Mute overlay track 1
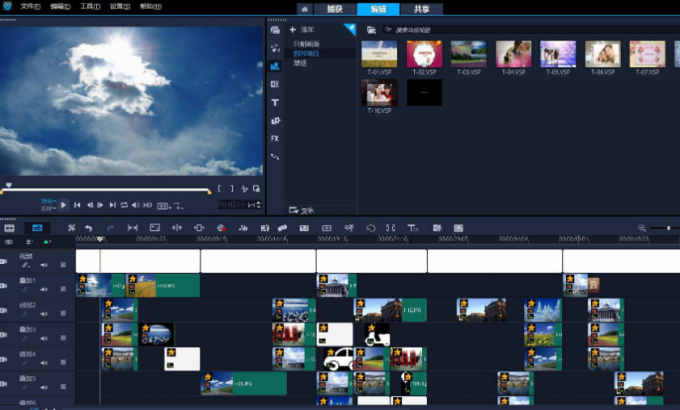The image size is (680, 410). (44, 289)
